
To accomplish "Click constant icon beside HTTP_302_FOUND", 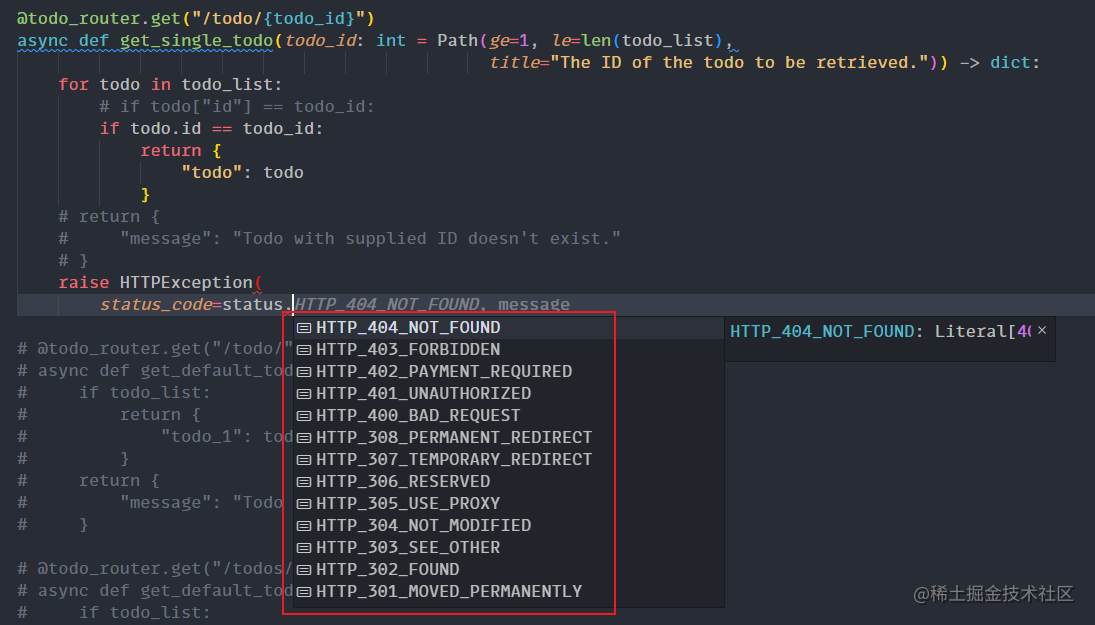I will coord(304,570).
